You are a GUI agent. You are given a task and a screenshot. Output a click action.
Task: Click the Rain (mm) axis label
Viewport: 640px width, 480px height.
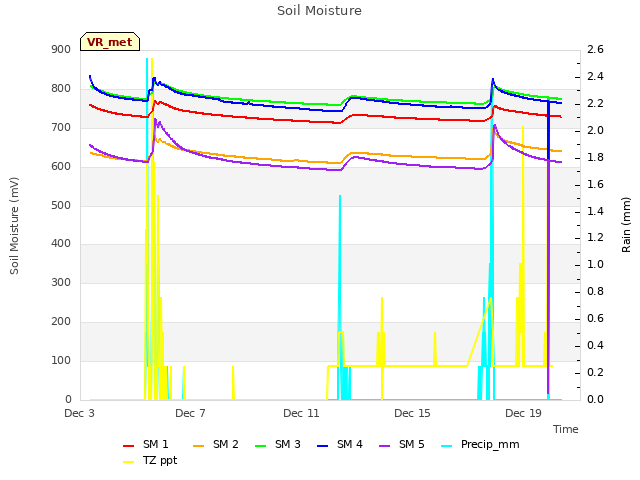[x=626, y=225]
